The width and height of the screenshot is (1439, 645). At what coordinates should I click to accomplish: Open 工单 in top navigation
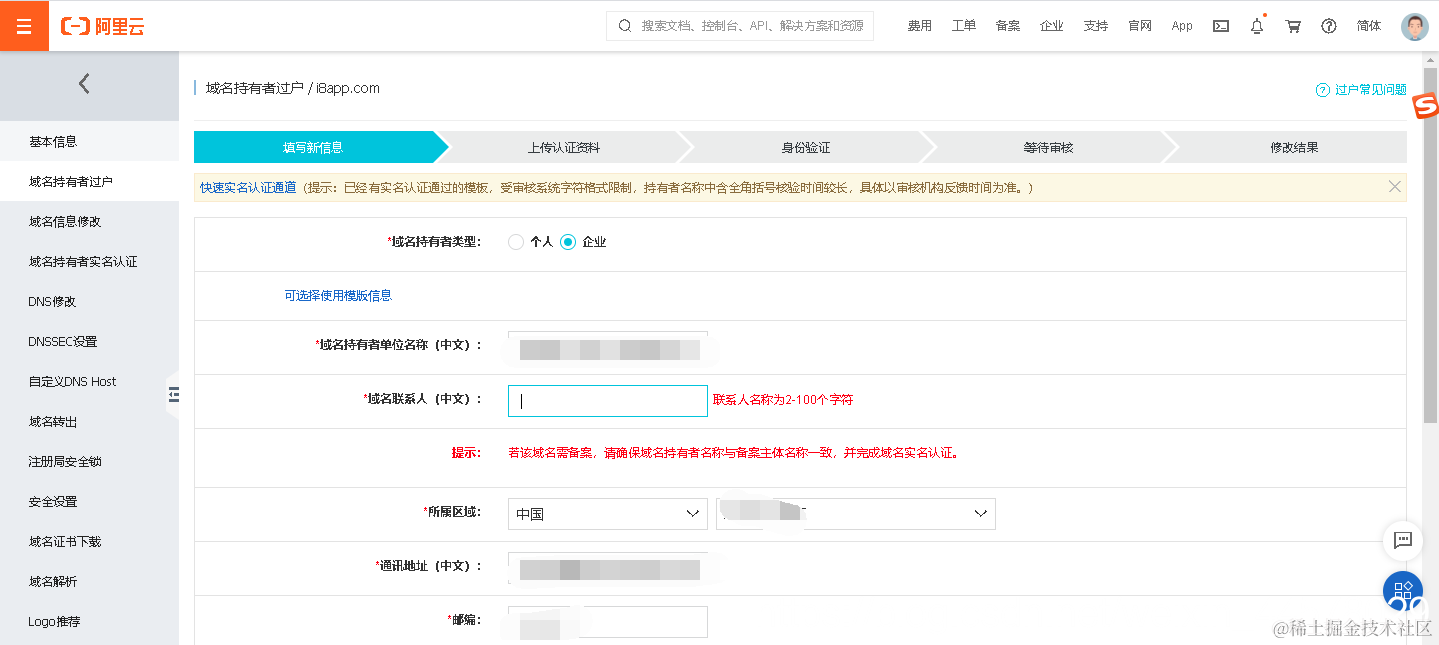pos(964,26)
